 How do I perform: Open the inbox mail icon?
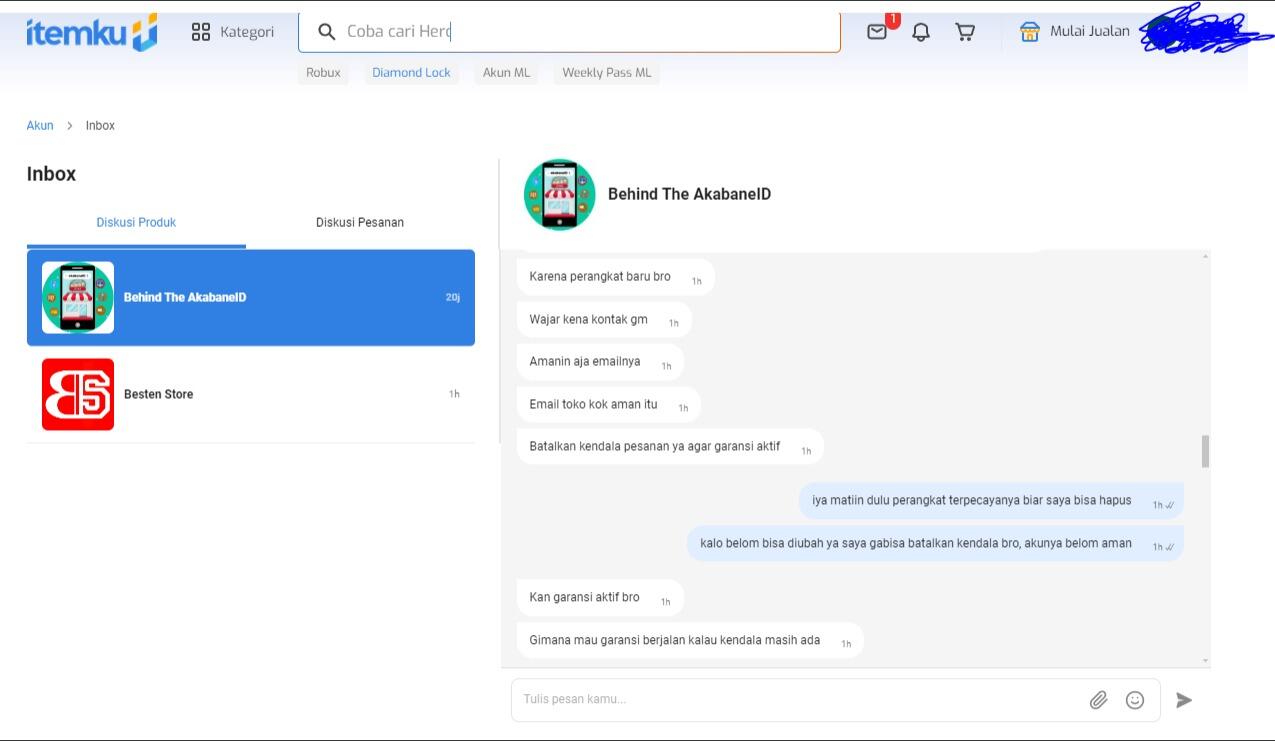[x=877, y=32]
